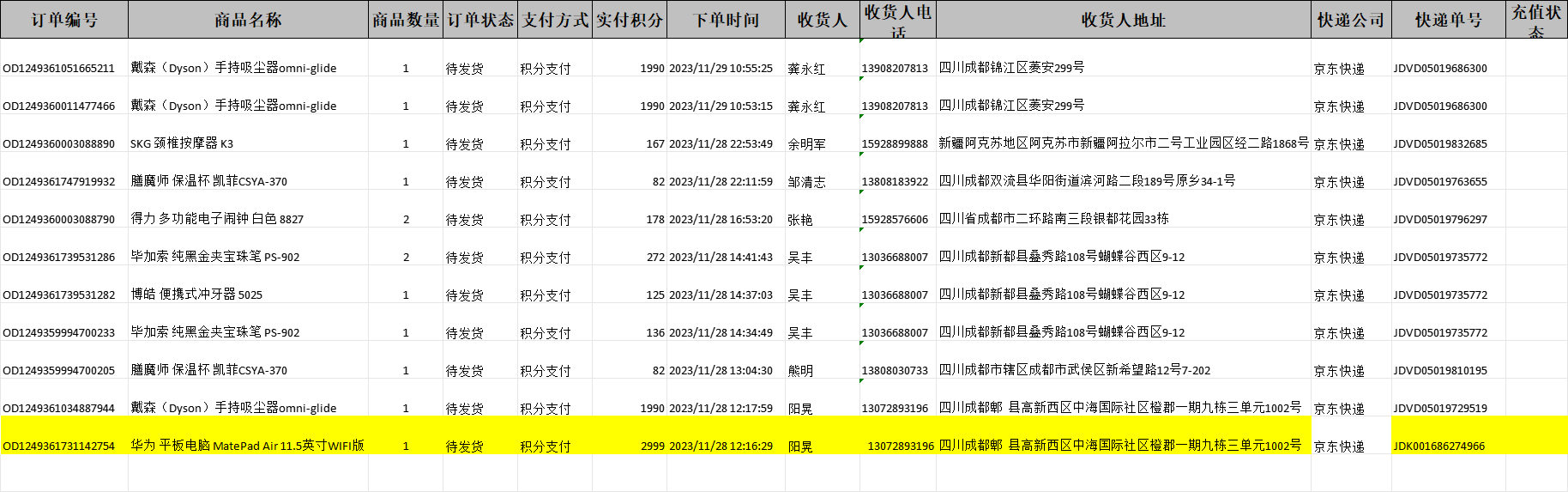Click order number OD1249361739531282
This screenshot has height=492, width=1568.
(58, 295)
